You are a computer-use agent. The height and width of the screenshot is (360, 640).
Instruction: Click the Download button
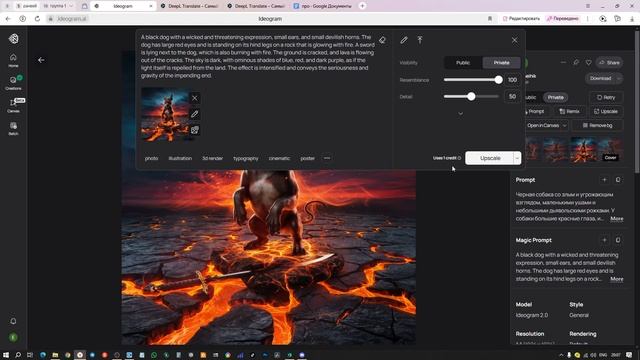pos(600,78)
